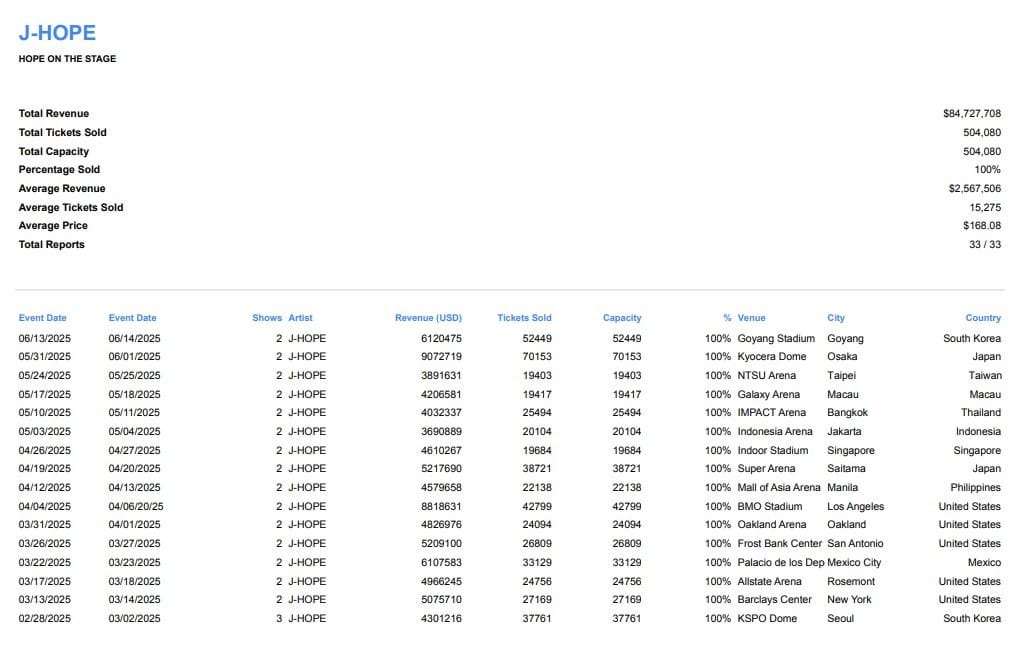Click the Venue column header
Viewport: 1033px width, 660px height.
[752, 317]
